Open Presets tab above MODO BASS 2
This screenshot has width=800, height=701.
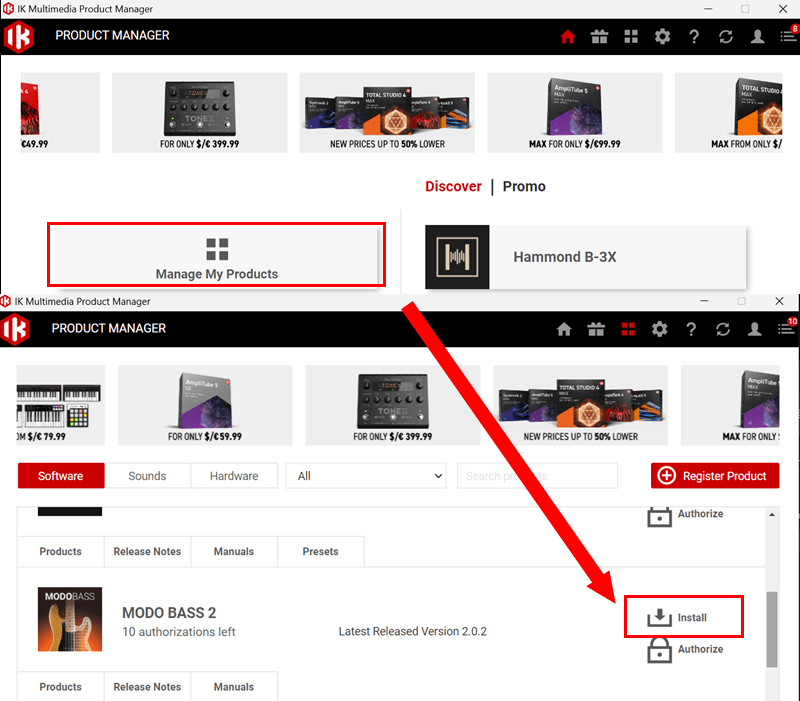click(x=321, y=552)
